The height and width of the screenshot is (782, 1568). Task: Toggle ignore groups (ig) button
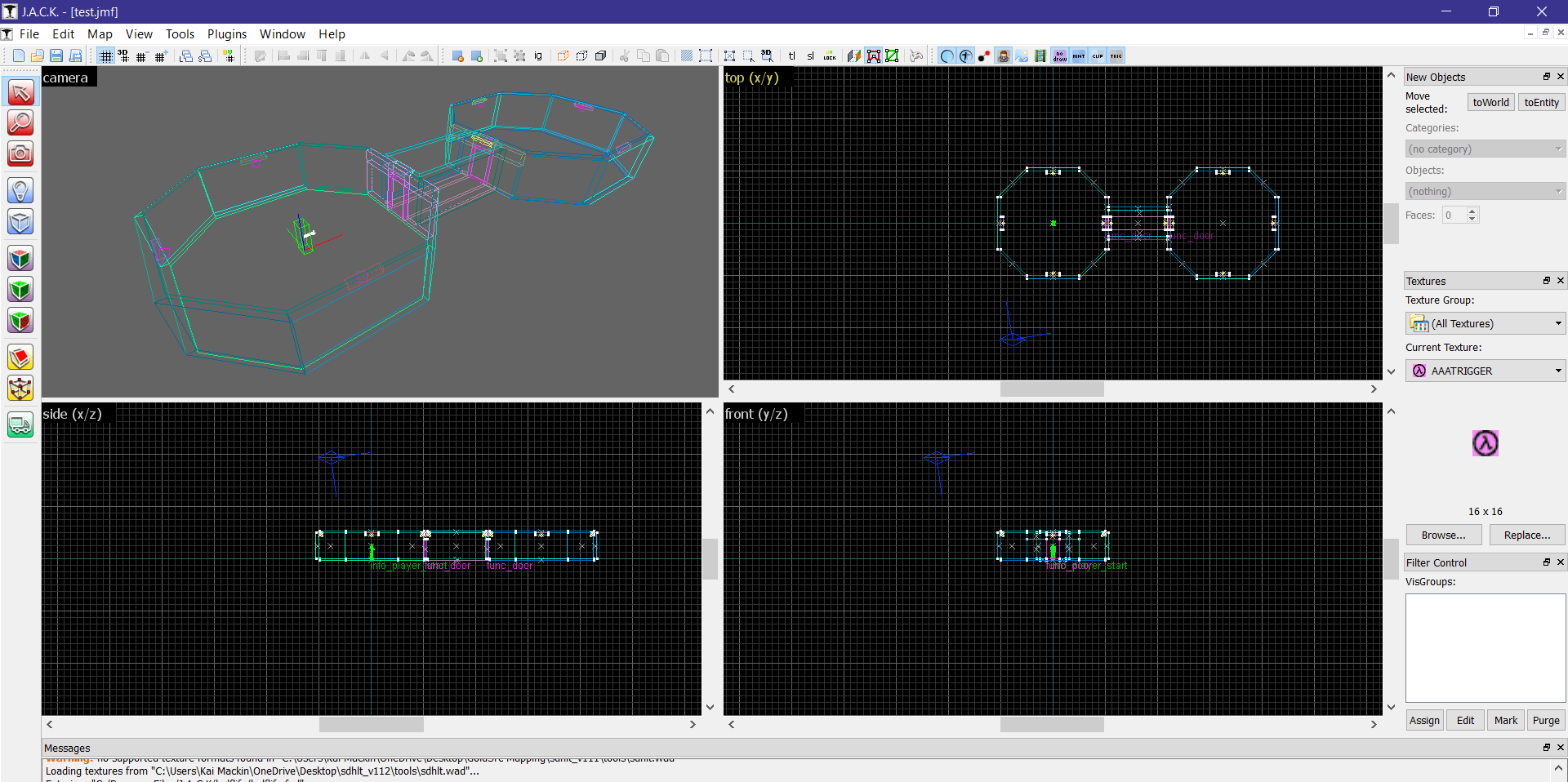[x=538, y=56]
